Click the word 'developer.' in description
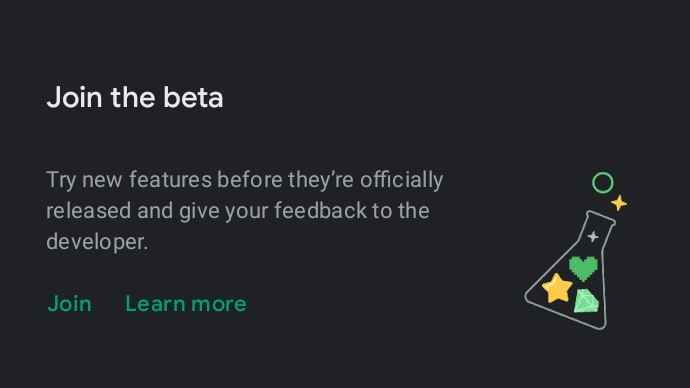Viewport: 690px width, 388px height. [97, 242]
